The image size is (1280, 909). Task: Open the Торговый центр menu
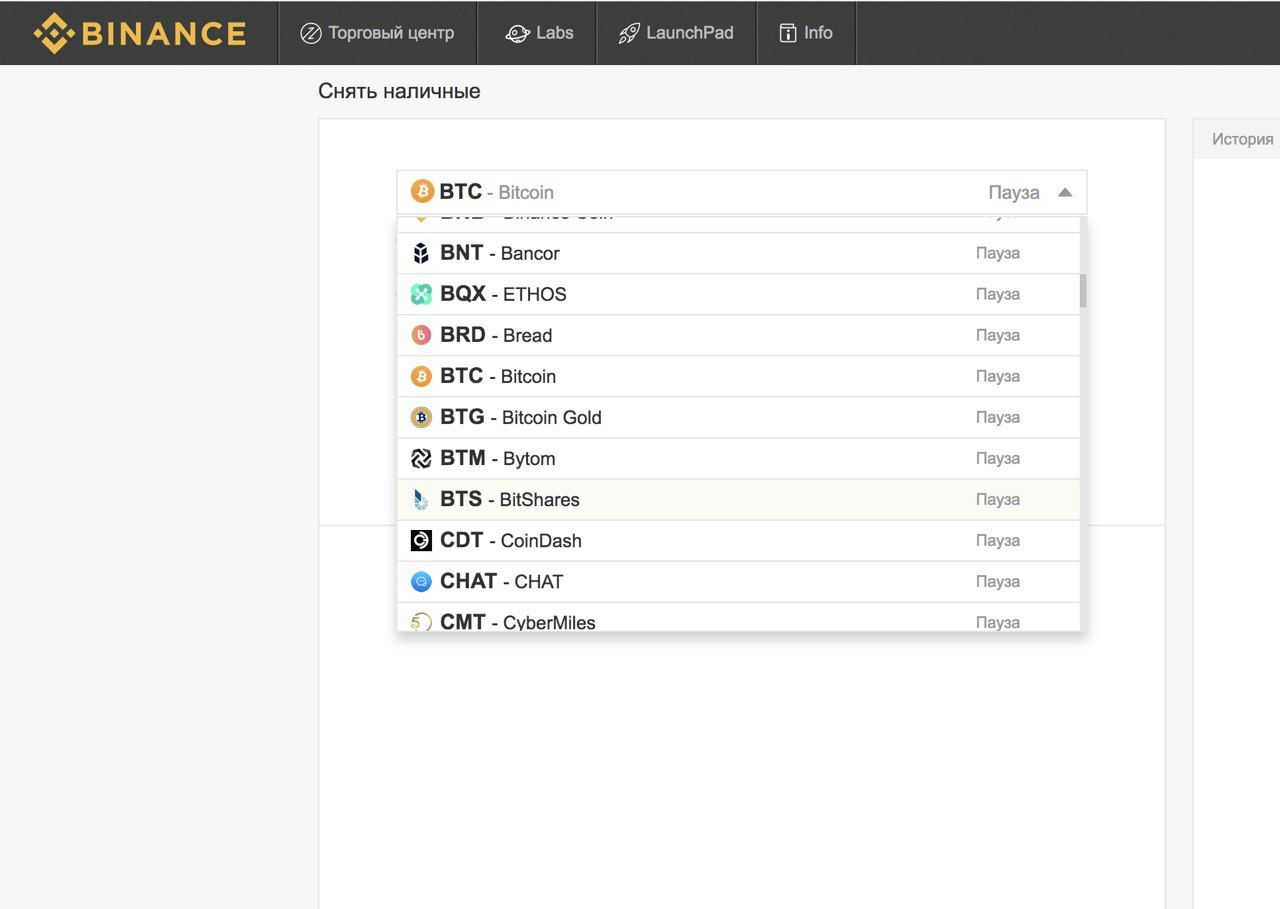(x=377, y=33)
